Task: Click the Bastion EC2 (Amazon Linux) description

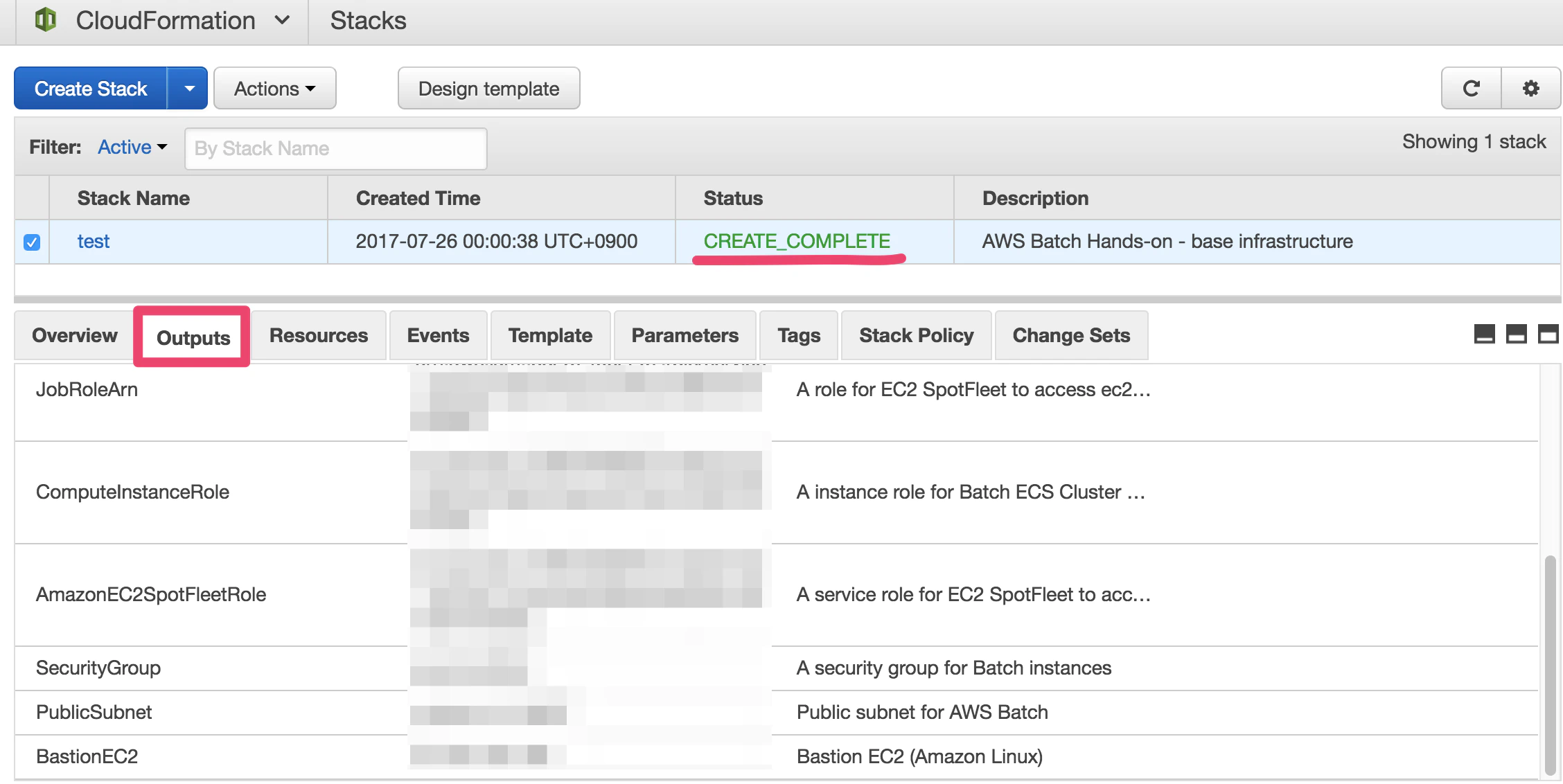Action: pos(919,756)
